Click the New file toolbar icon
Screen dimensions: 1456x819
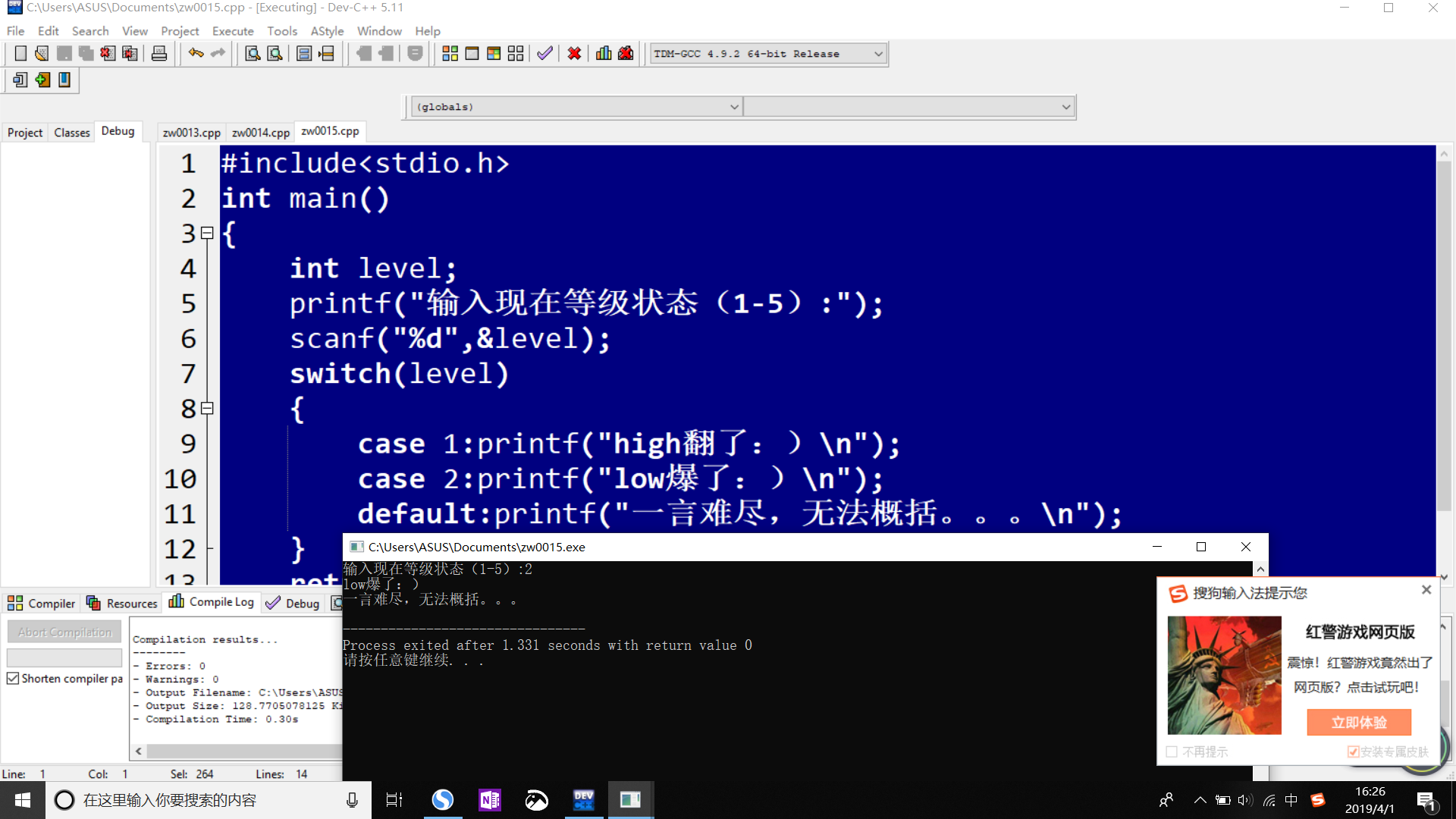(20, 54)
